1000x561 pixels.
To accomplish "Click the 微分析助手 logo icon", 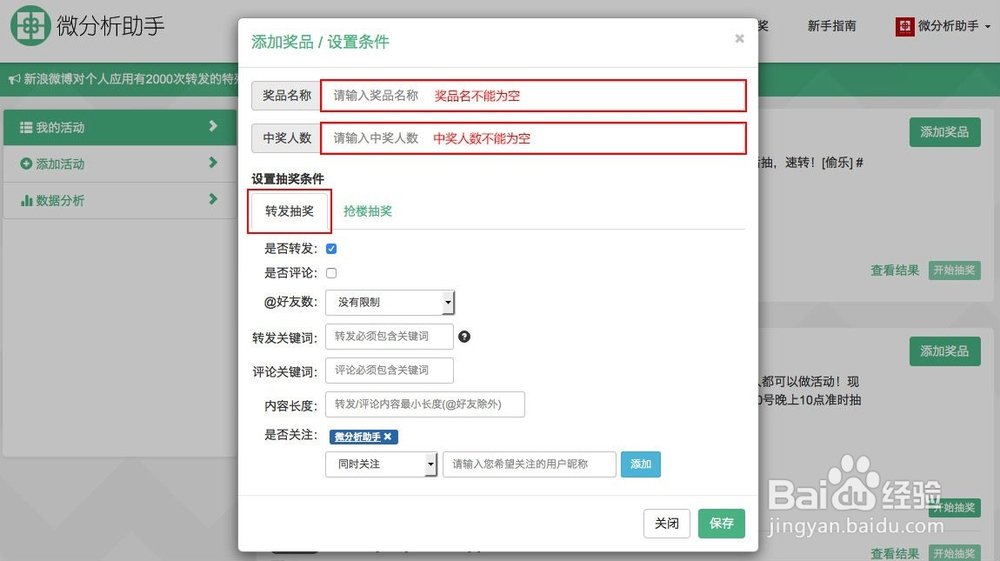I will [x=30, y=26].
